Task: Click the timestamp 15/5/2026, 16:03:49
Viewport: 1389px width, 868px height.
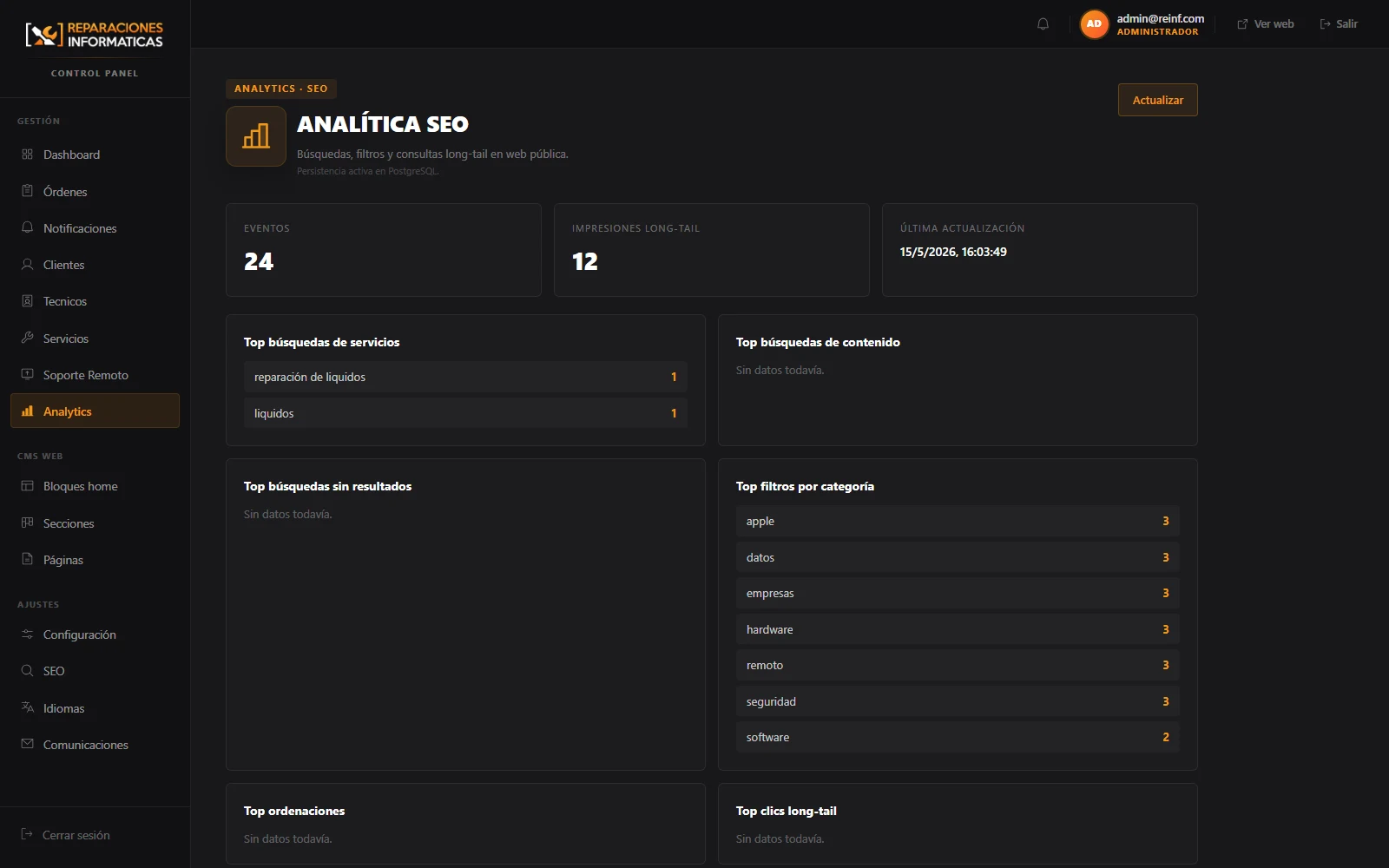Action: pyautogui.click(x=953, y=252)
